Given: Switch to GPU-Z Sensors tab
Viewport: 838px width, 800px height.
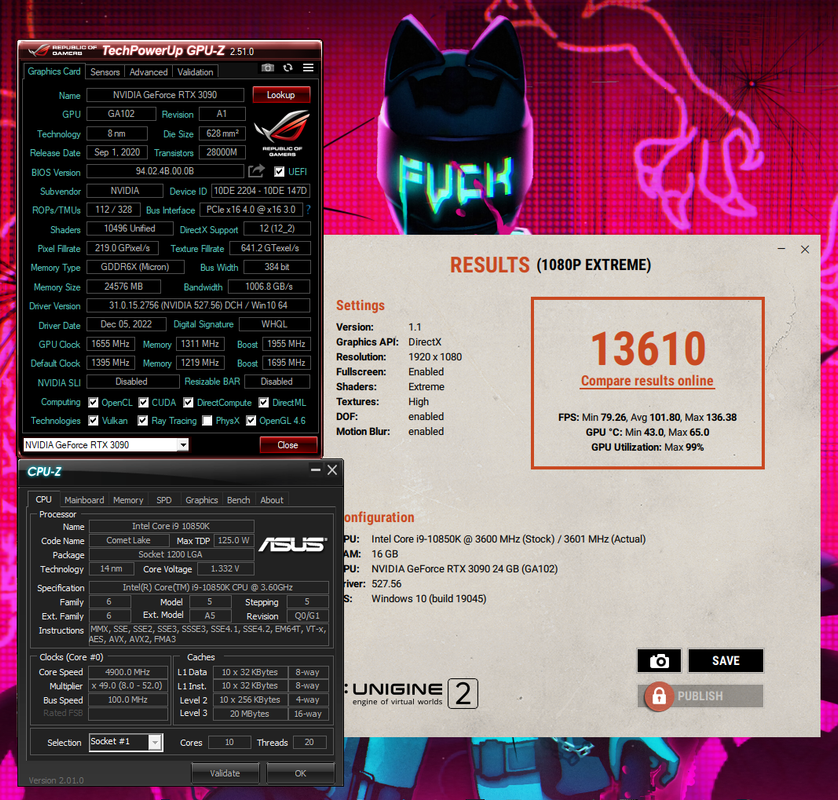Looking at the screenshot, I should pyautogui.click(x=105, y=72).
